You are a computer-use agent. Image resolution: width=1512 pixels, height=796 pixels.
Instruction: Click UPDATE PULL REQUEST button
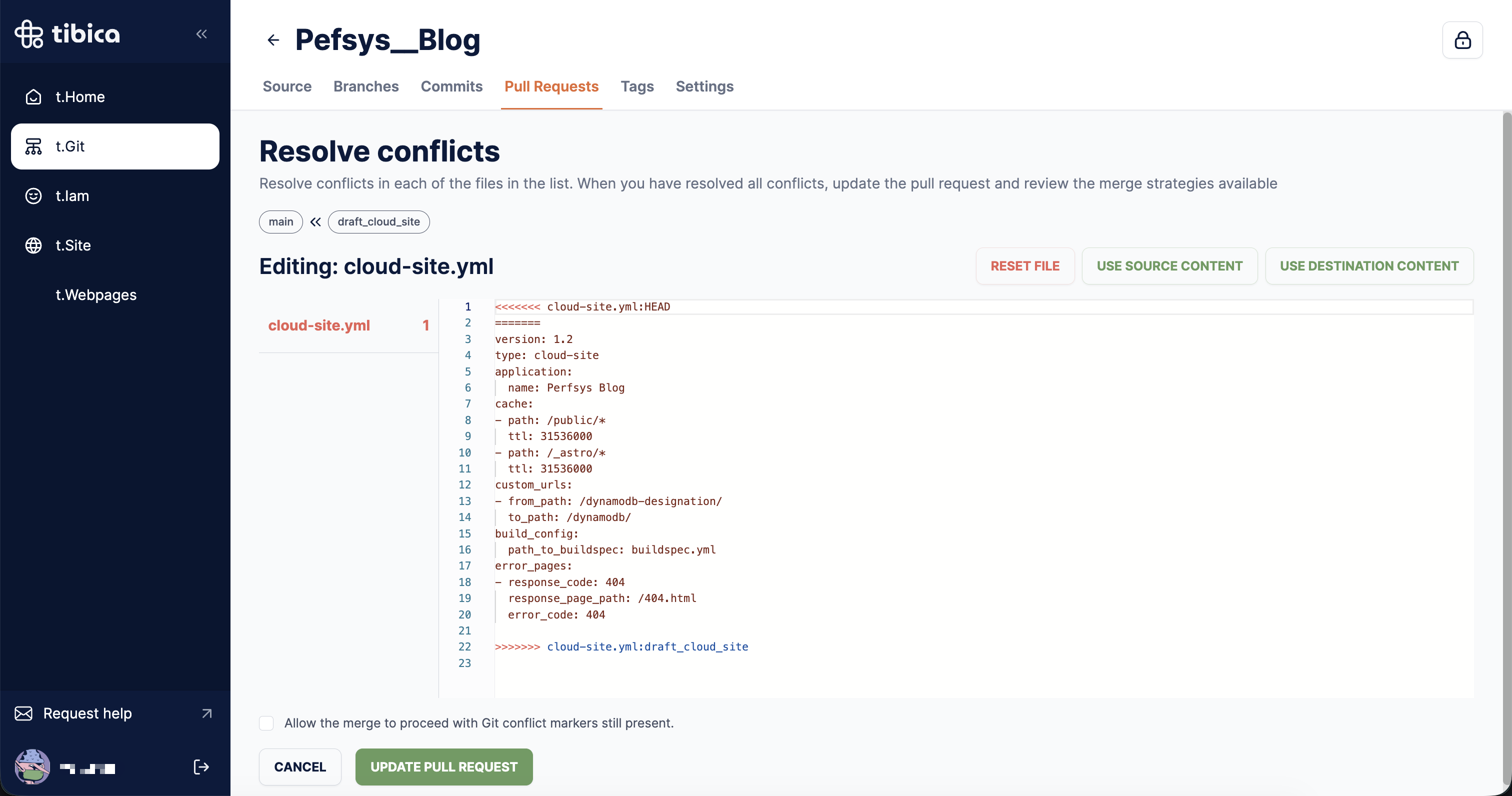pos(443,766)
